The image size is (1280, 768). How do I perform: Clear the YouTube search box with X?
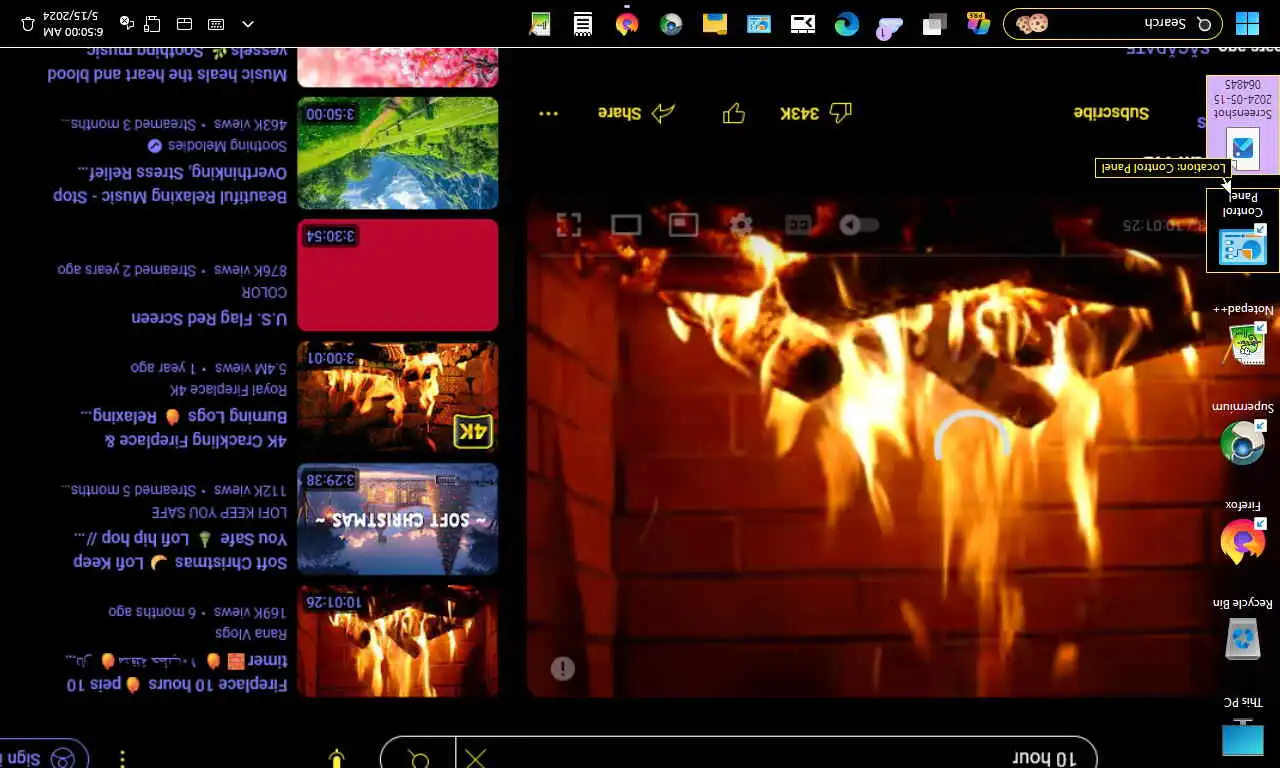pyautogui.click(x=476, y=758)
